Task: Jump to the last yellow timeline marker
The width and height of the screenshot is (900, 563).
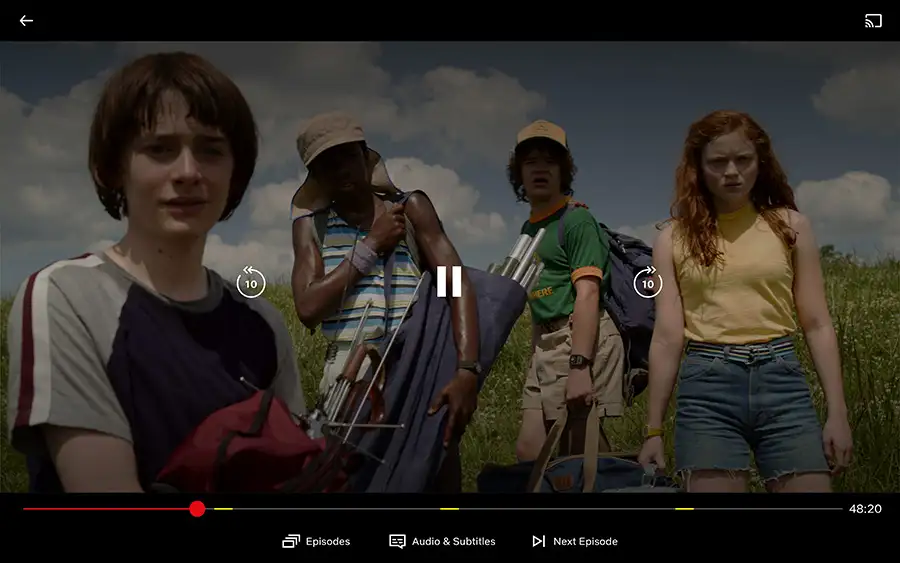Action: pos(684,508)
